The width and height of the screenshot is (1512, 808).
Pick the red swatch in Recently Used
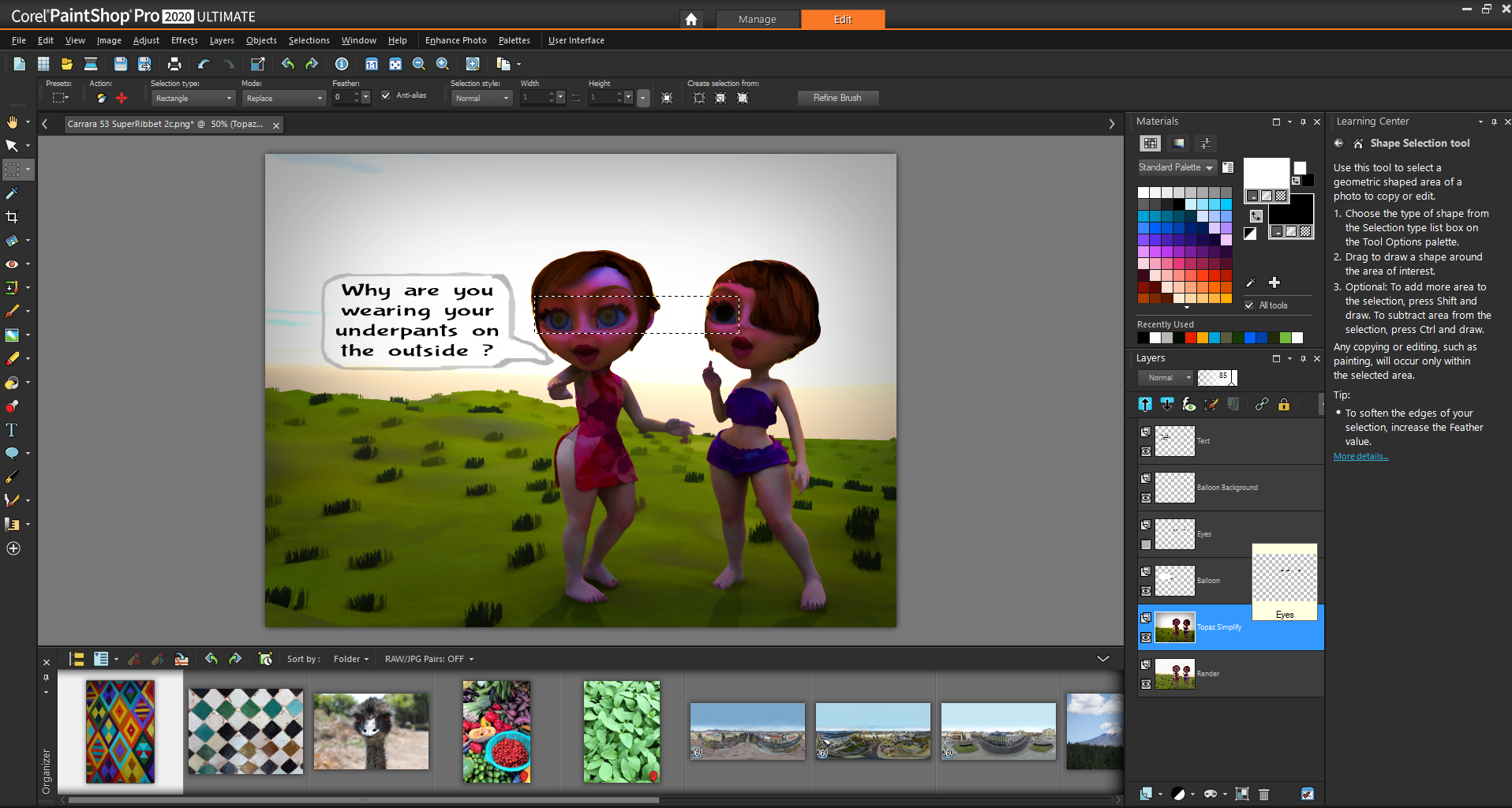(1190, 339)
